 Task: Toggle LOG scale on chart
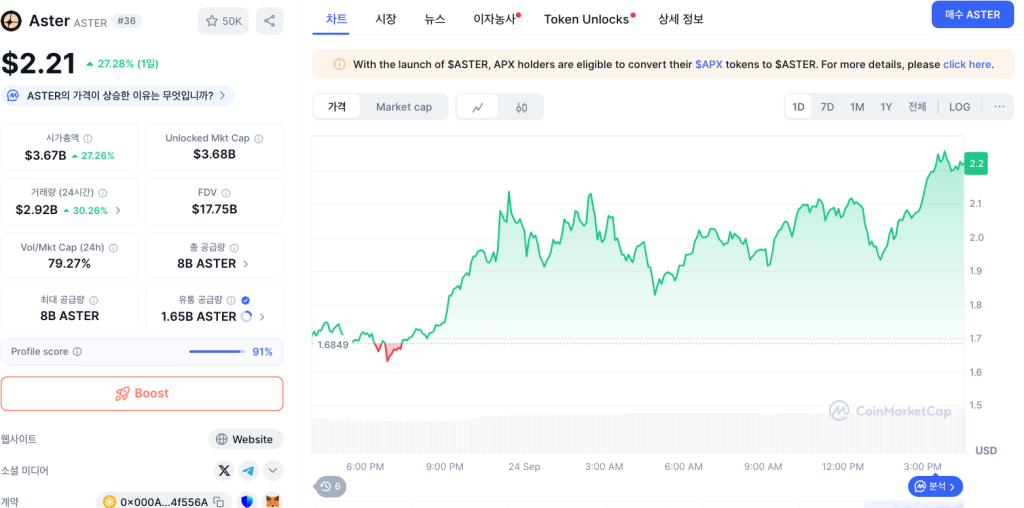[x=960, y=107]
